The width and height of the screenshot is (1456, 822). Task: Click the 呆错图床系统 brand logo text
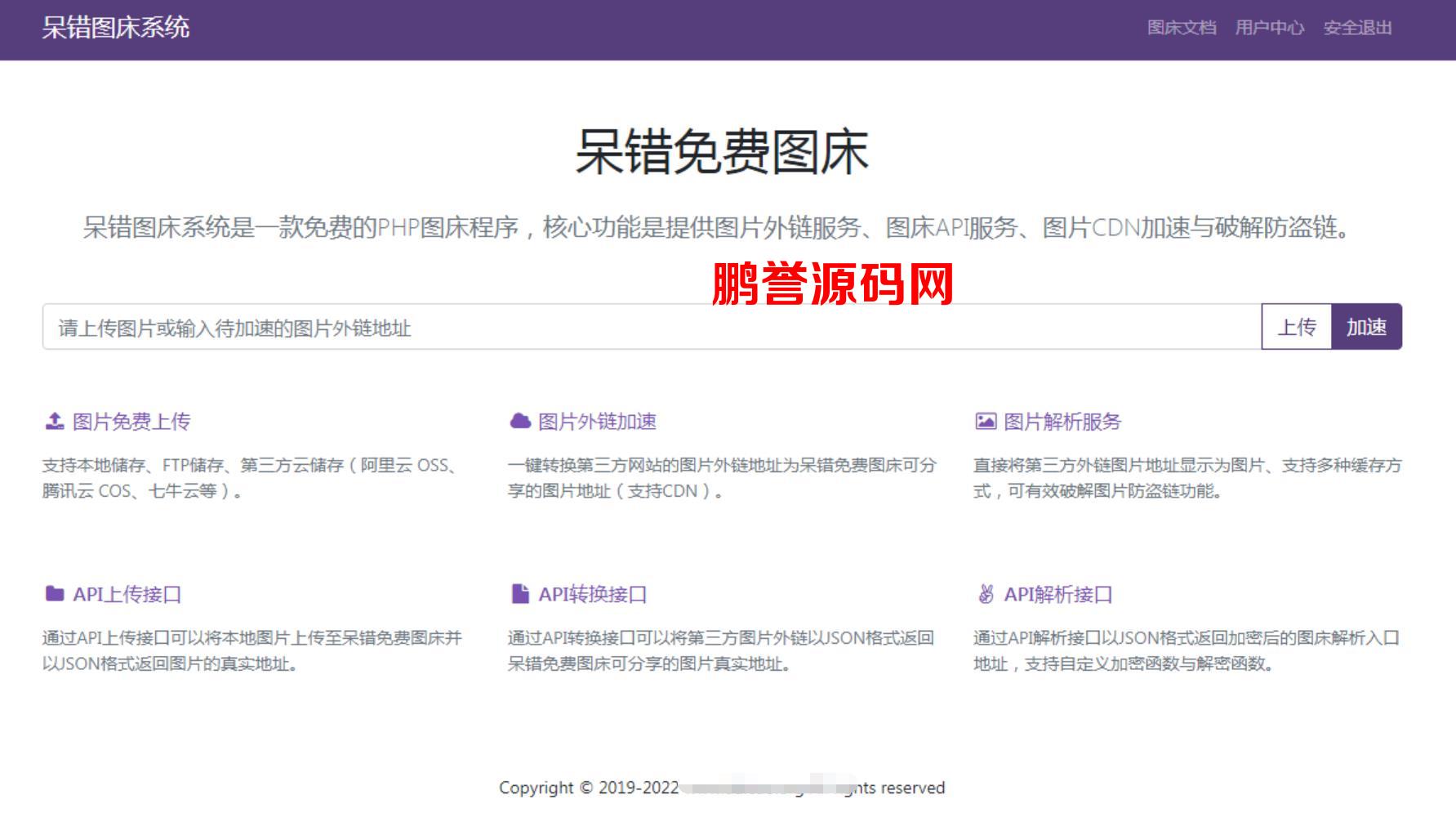(x=116, y=28)
